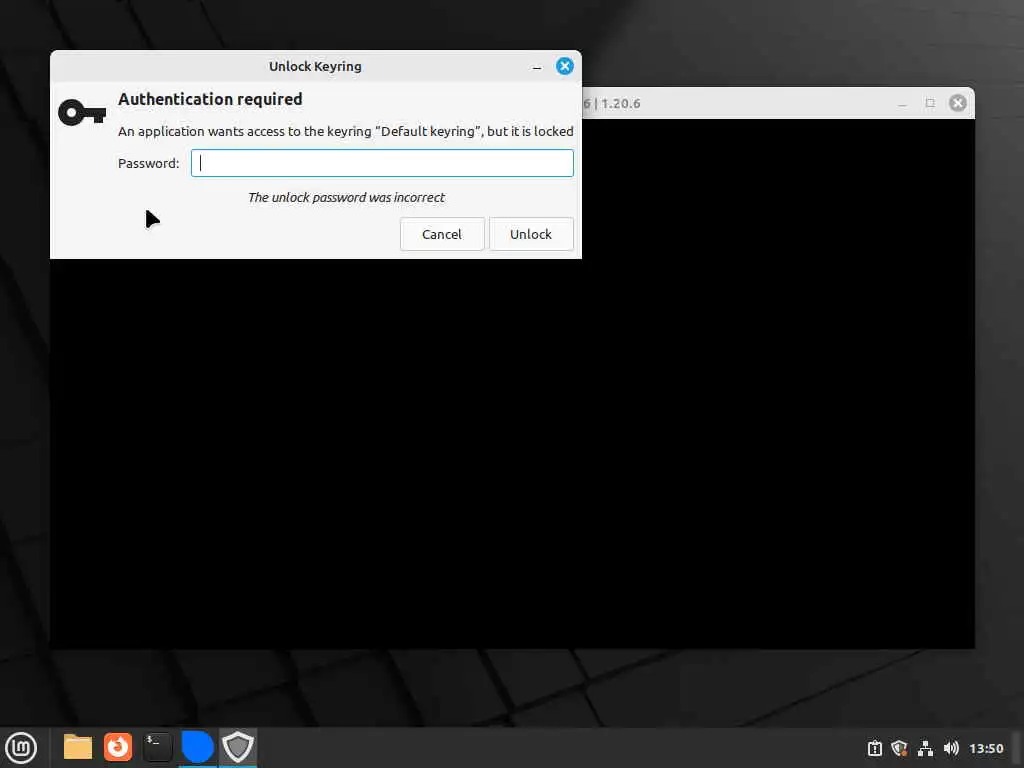
Task: Click the Unlock button
Action: click(x=531, y=234)
